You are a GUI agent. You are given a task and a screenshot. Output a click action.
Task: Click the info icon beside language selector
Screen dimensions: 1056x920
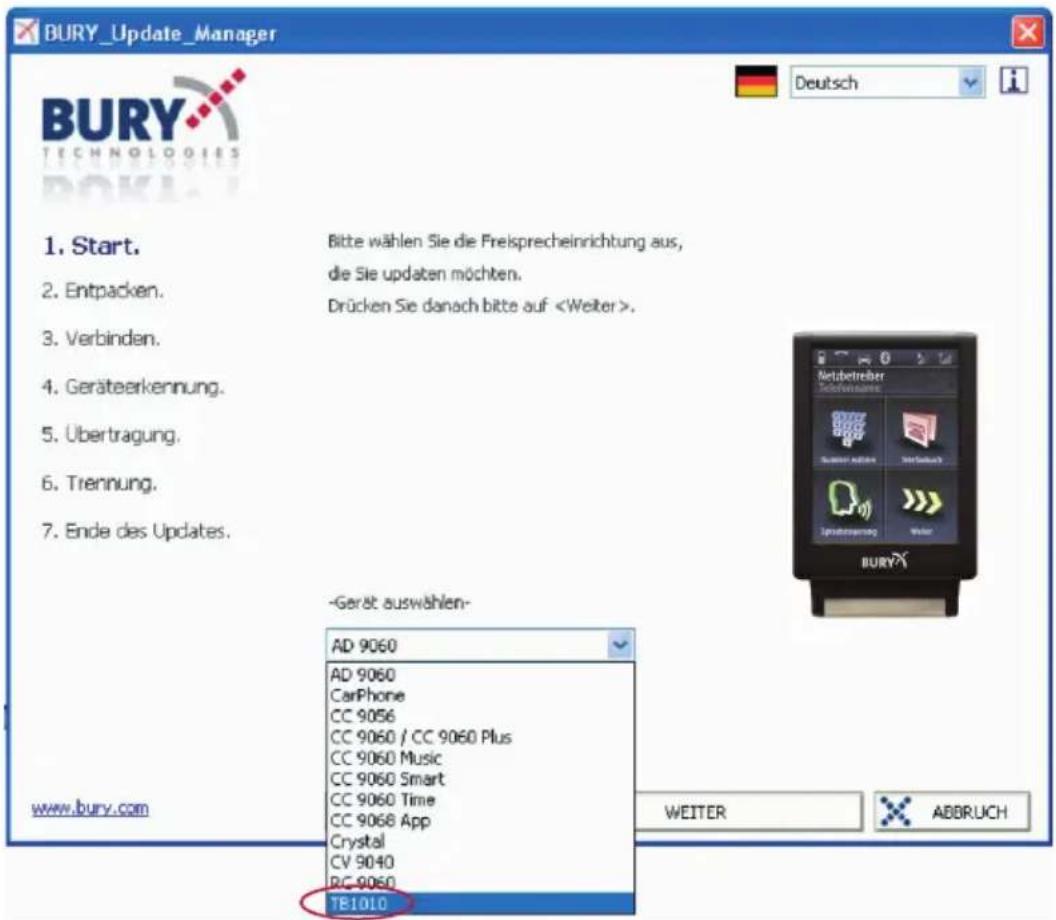1014,81
